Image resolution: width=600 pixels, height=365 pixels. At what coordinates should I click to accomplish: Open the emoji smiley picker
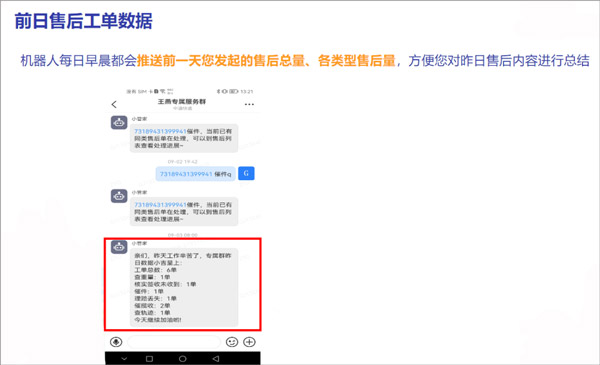click(x=232, y=342)
